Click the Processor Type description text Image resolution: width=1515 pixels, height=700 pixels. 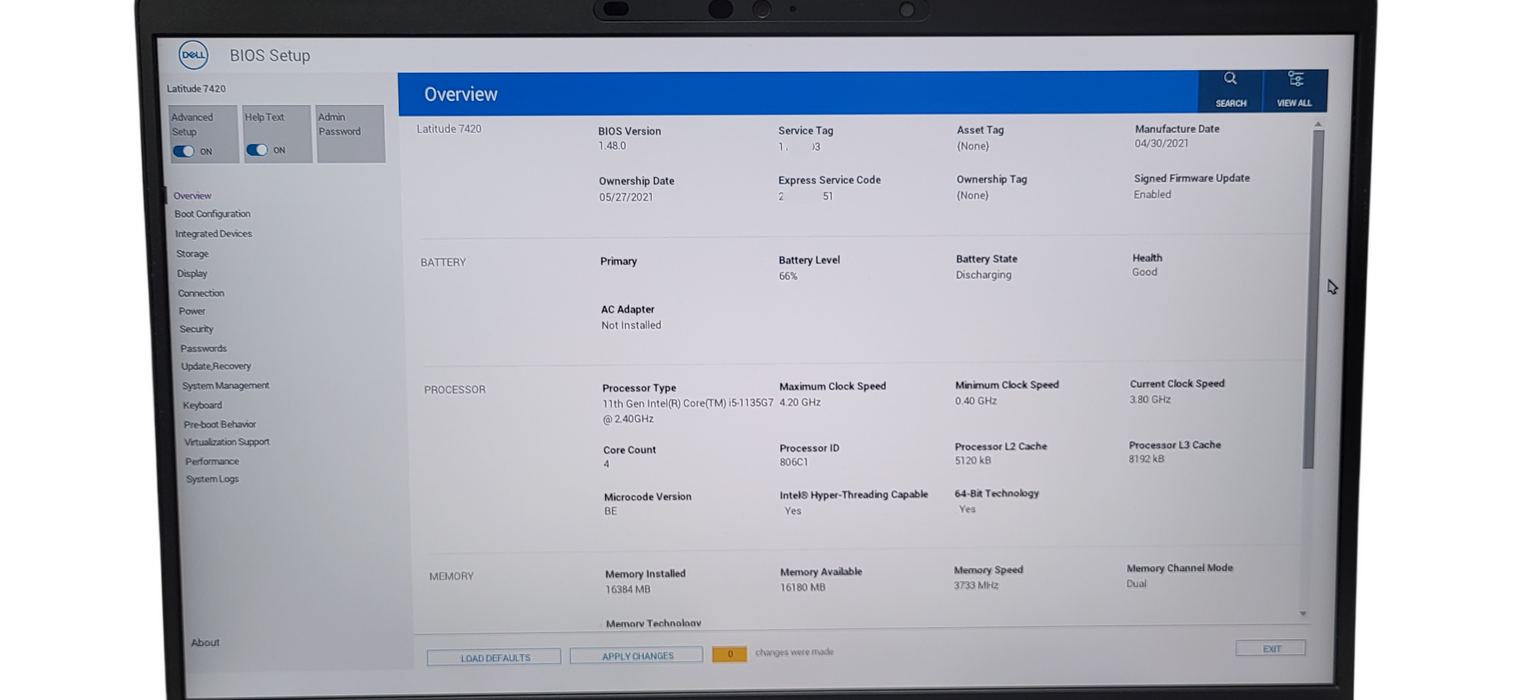[x=687, y=411]
